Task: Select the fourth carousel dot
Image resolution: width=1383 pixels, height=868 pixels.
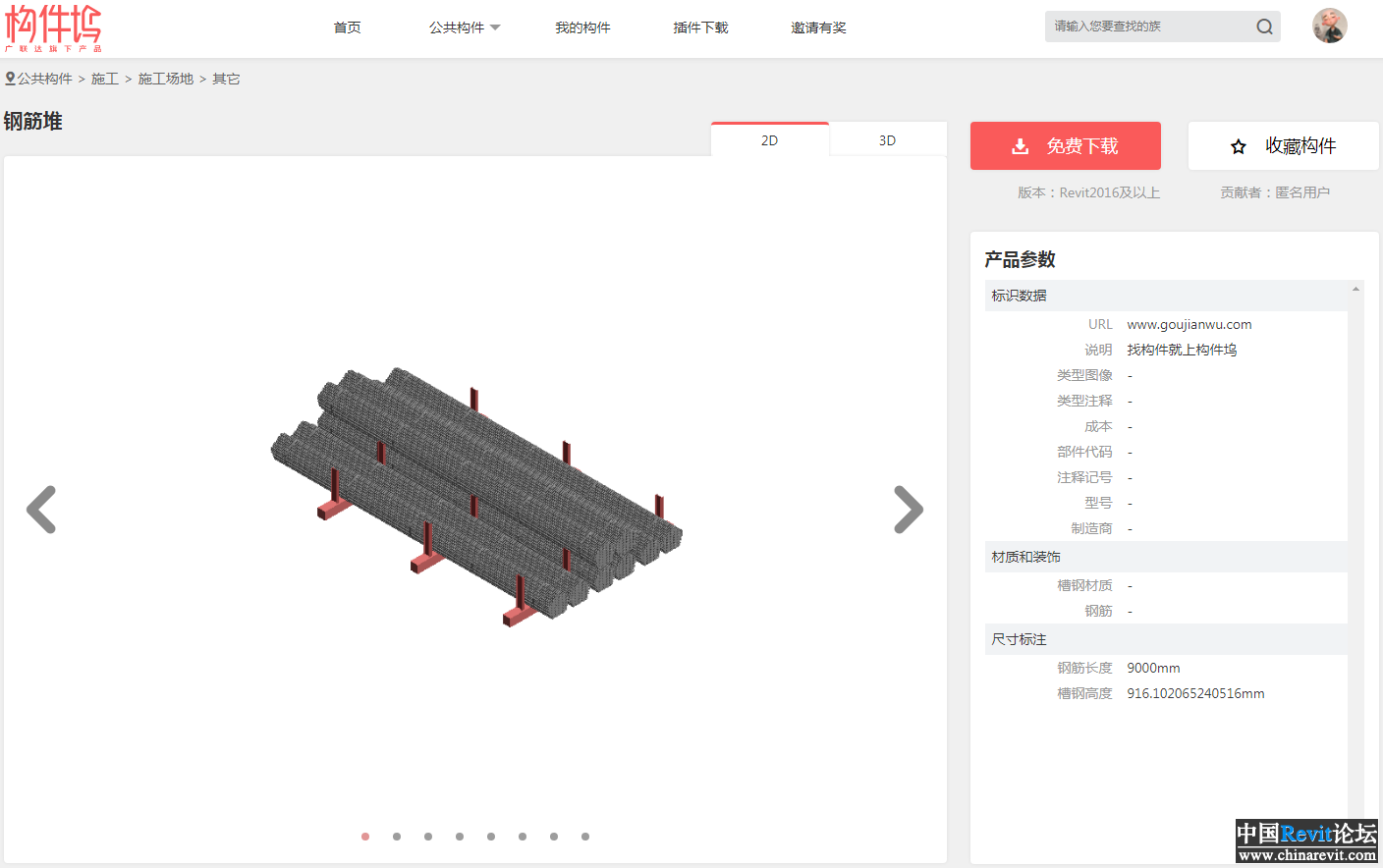Action: 460,837
